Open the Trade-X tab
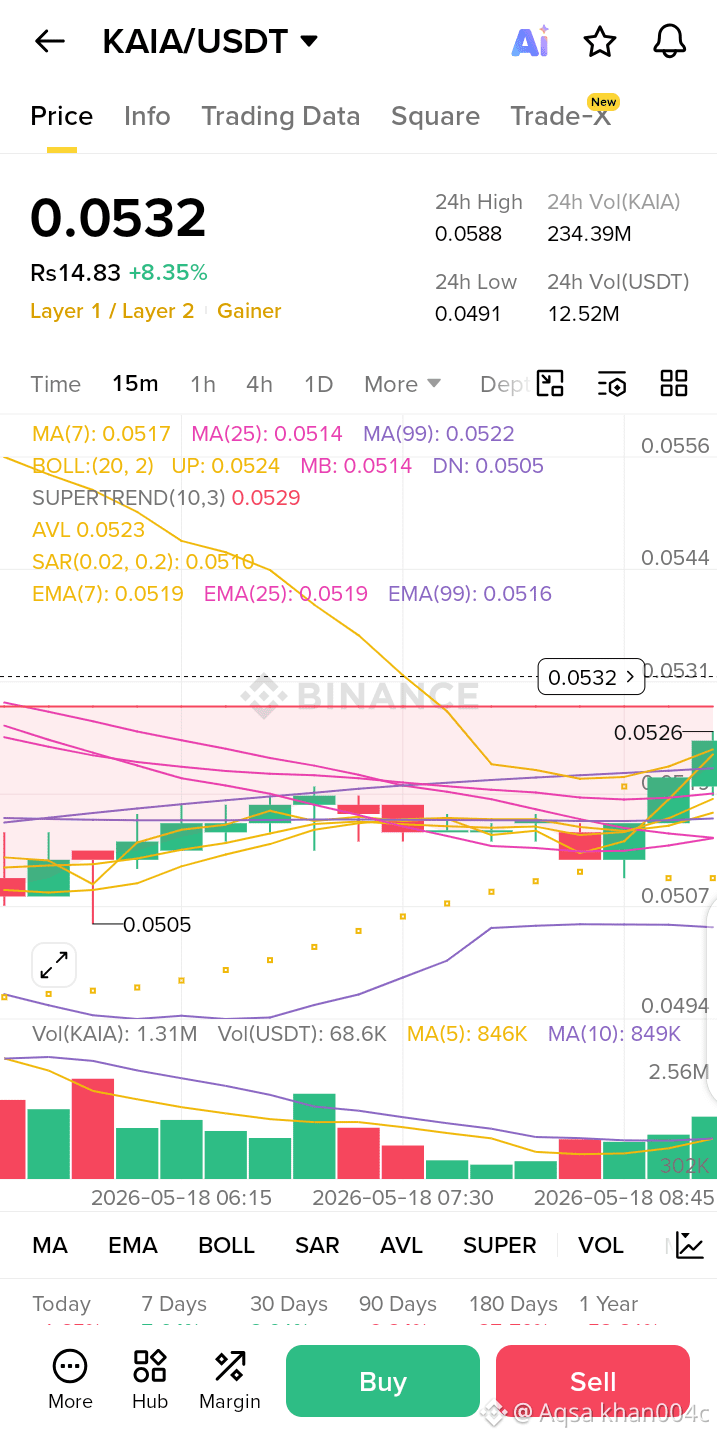This screenshot has height=1438, width=717. click(x=561, y=116)
